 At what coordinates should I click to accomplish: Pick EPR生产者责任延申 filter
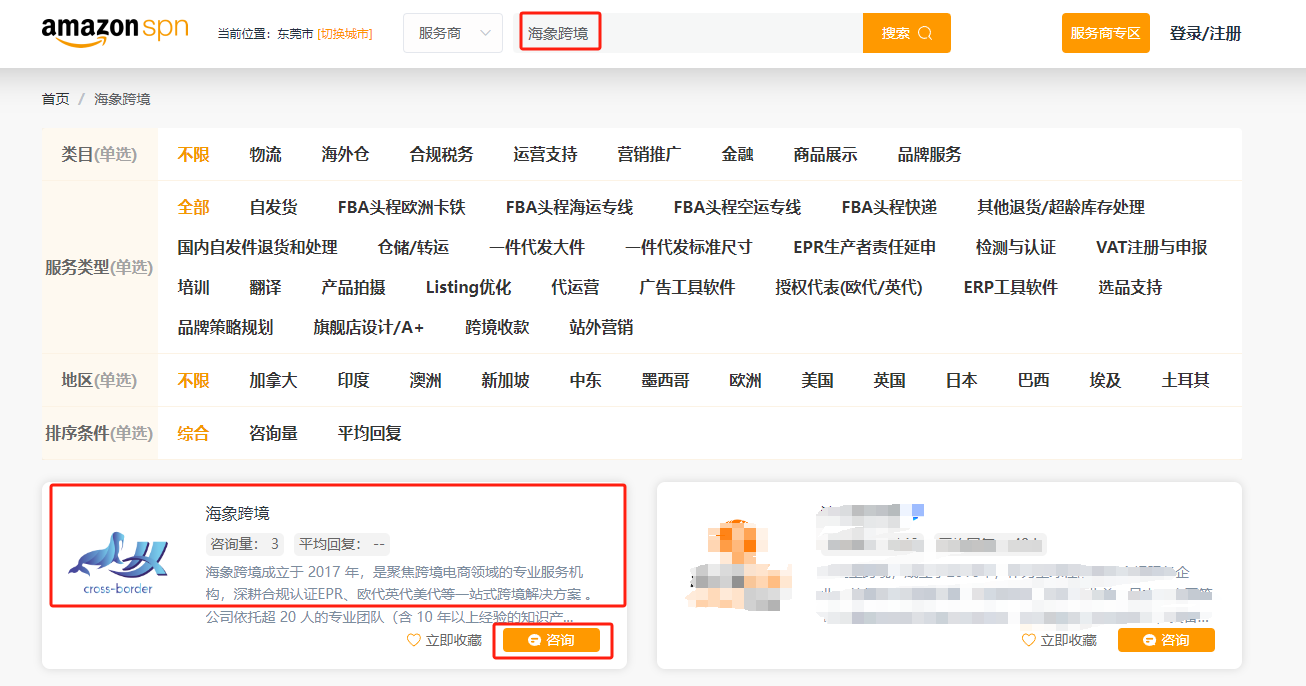(865, 247)
